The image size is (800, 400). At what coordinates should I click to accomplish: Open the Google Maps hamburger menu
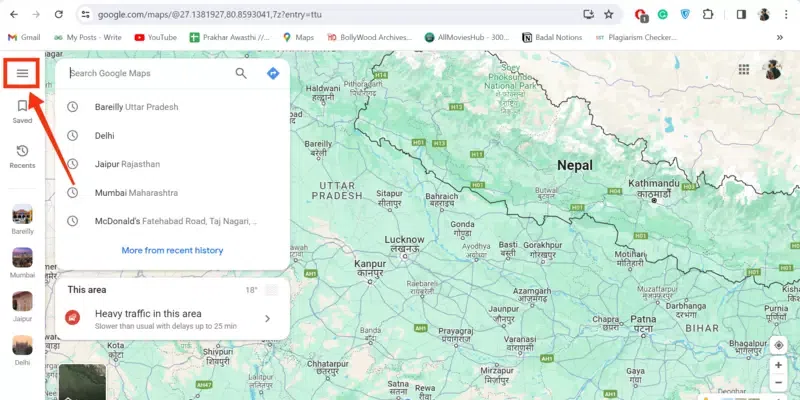(22, 73)
